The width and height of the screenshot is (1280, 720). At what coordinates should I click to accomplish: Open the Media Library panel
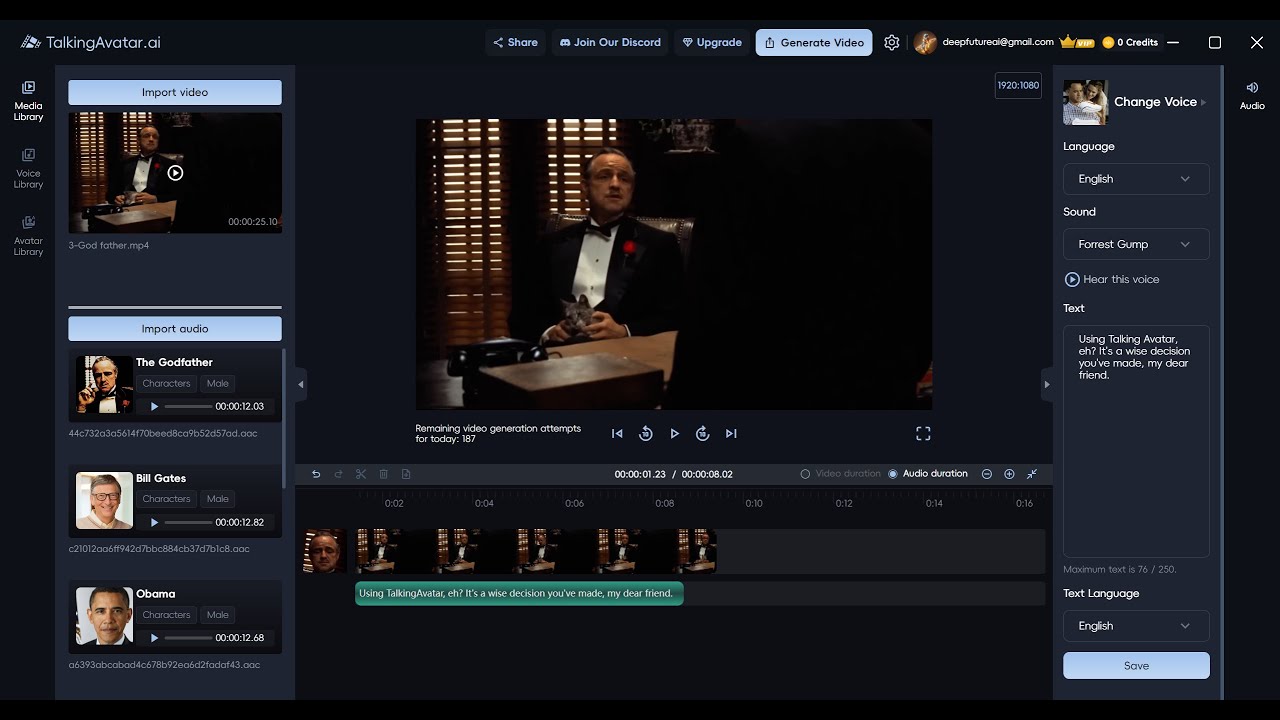click(27, 100)
